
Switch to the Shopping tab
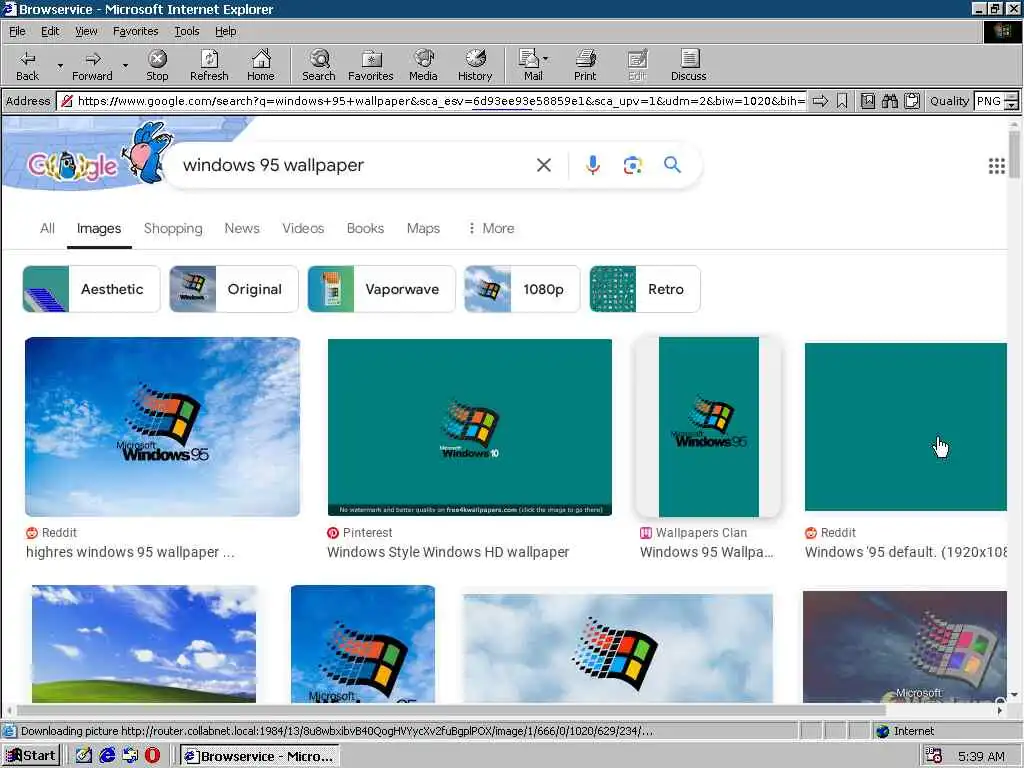[173, 229]
